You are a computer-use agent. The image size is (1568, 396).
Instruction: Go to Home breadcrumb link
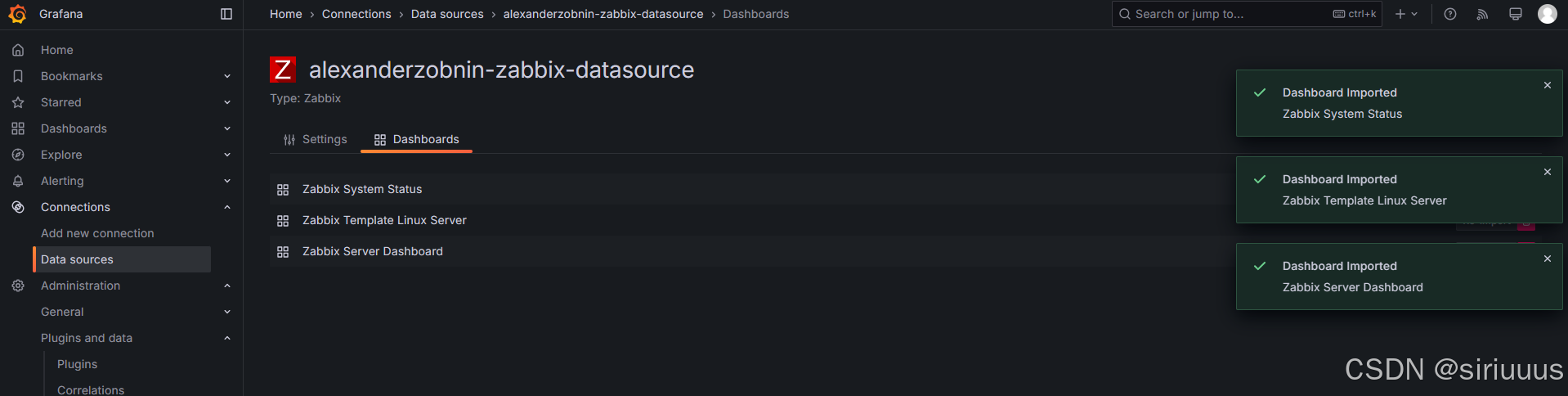[286, 14]
